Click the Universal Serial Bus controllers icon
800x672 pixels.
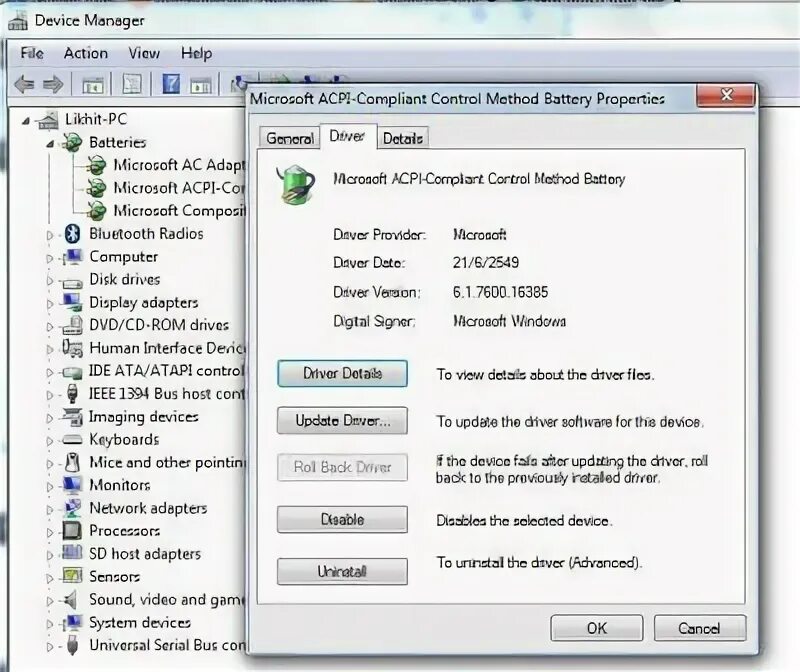point(72,645)
